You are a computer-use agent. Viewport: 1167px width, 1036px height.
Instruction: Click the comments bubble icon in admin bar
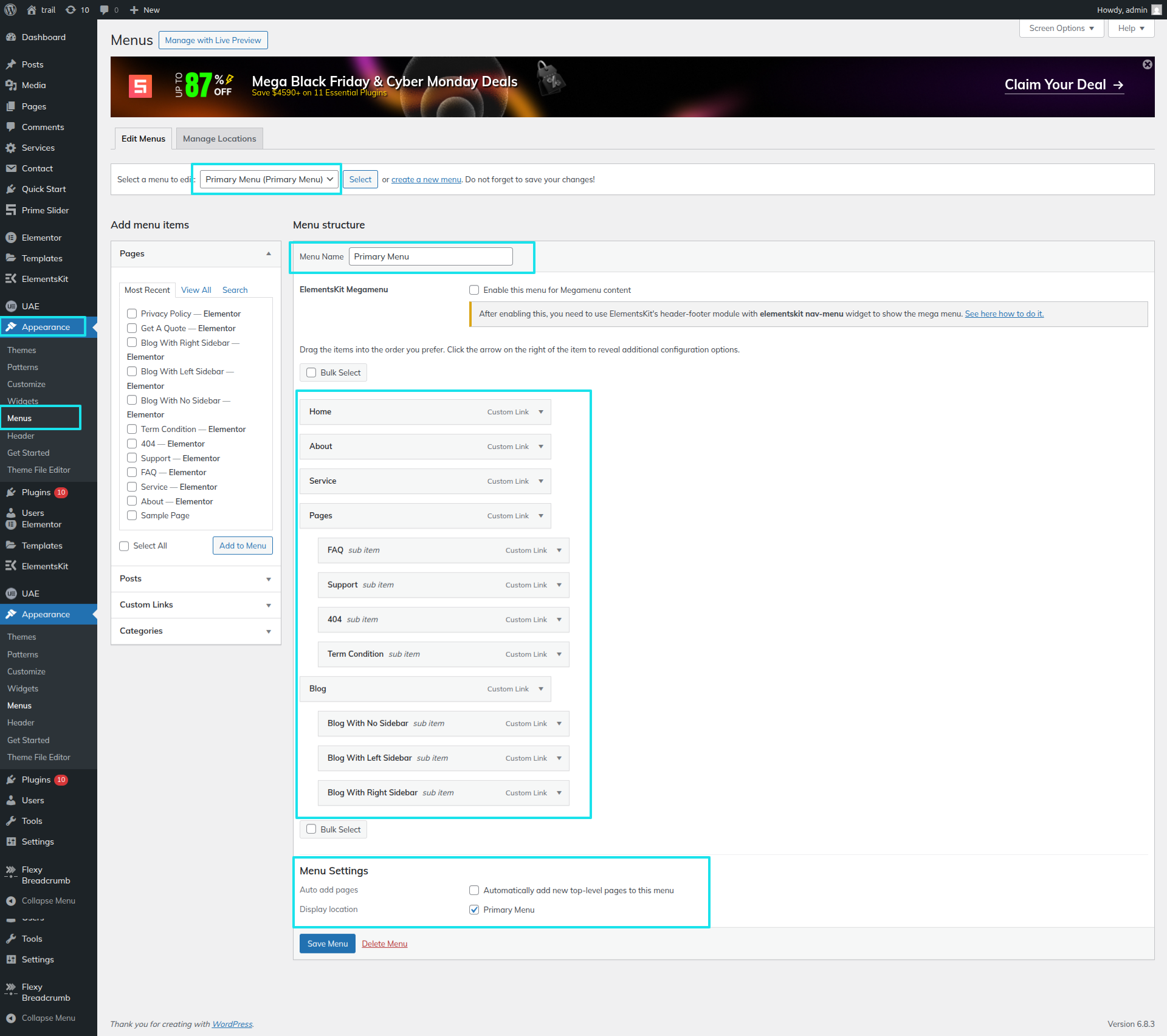point(105,10)
